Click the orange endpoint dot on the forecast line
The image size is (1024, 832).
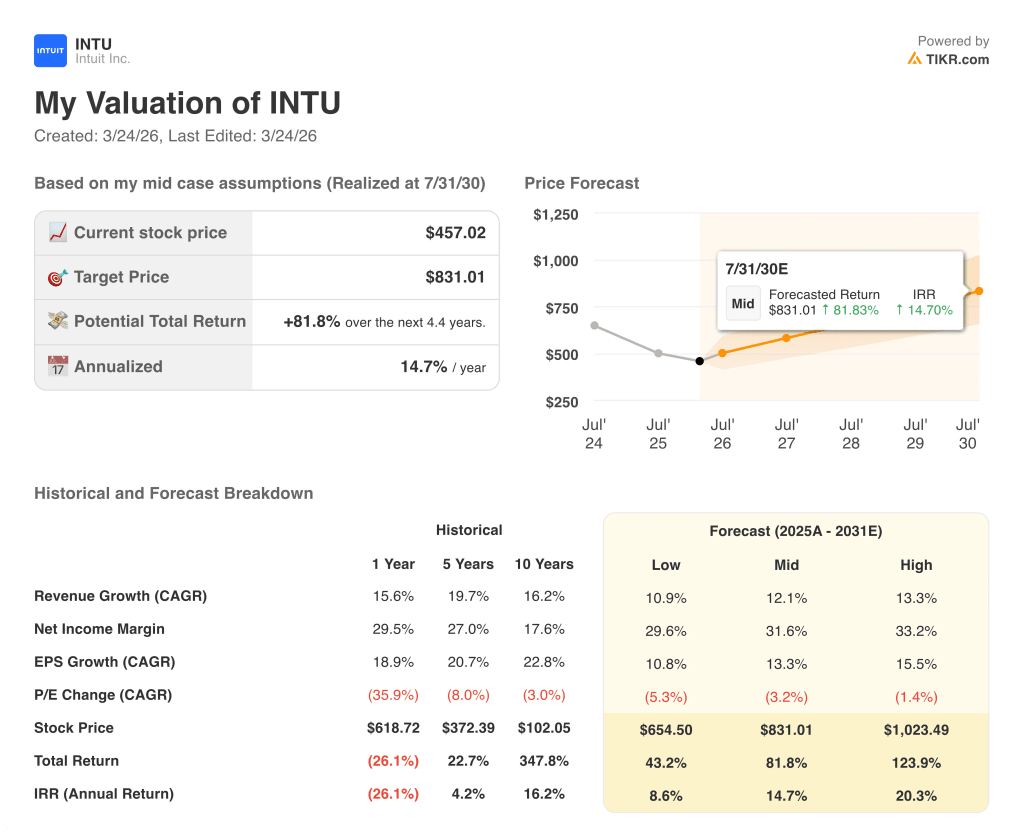pos(978,291)
